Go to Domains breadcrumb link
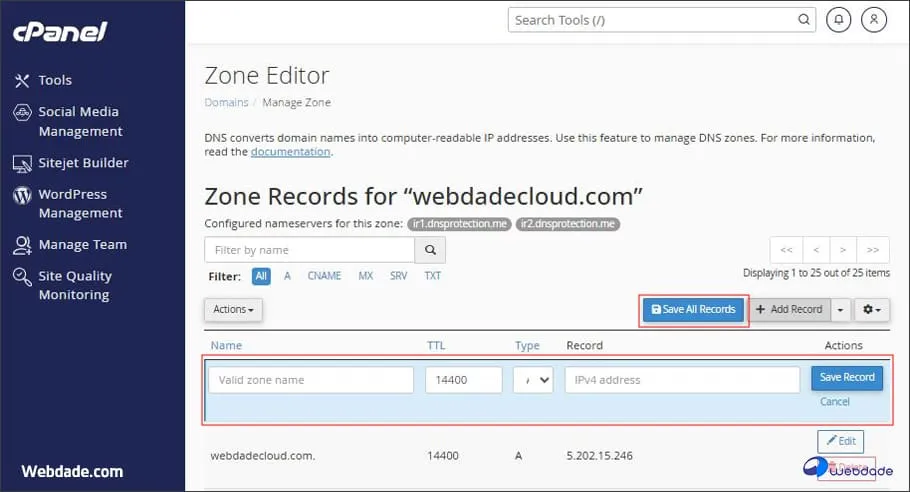The height and width of the screenshot is (492, 910). pyautogui.click(x=226, y=103)
